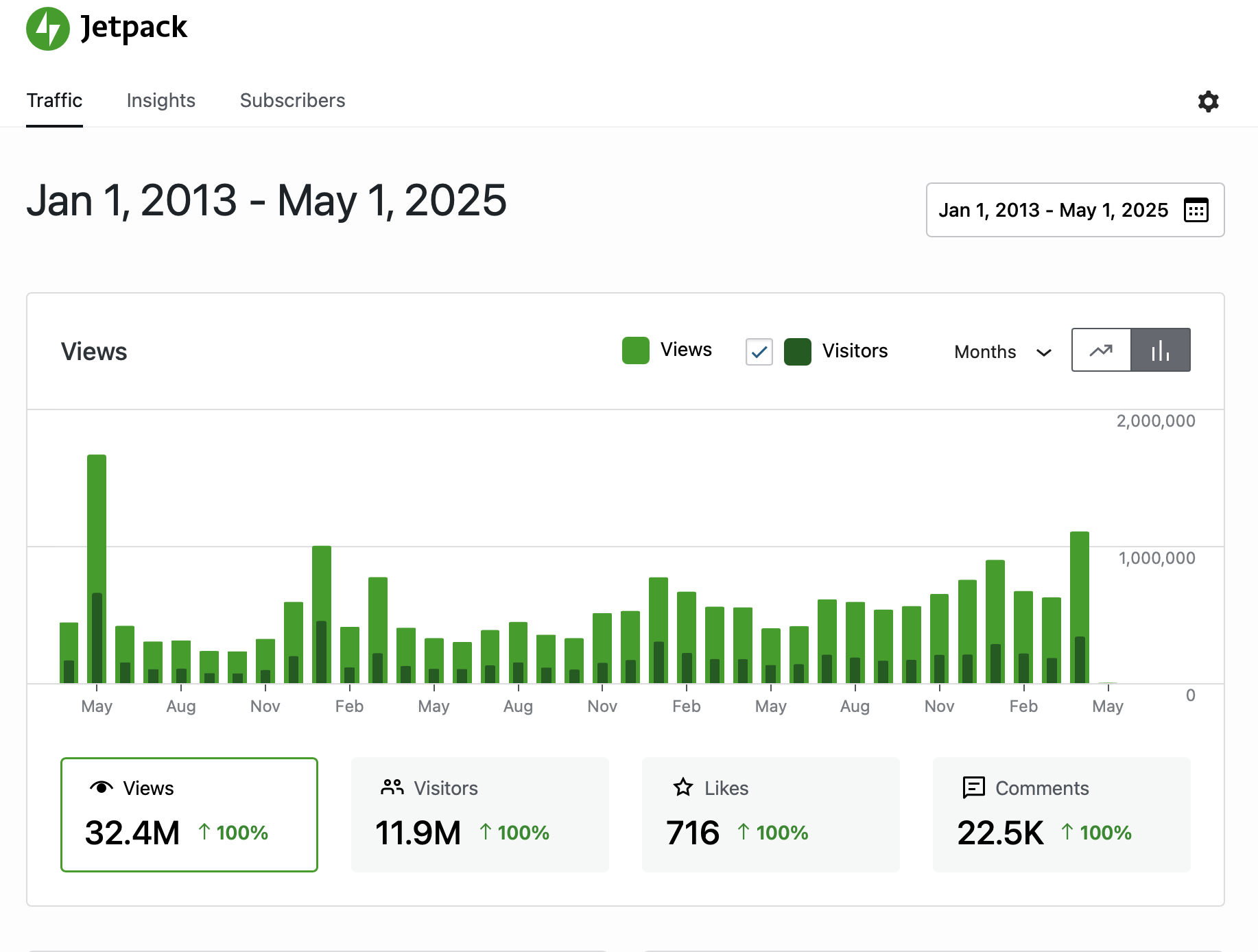Uncheck the Visitors checkbox in legend
The image size is (1258, 952).
(759, 352)
